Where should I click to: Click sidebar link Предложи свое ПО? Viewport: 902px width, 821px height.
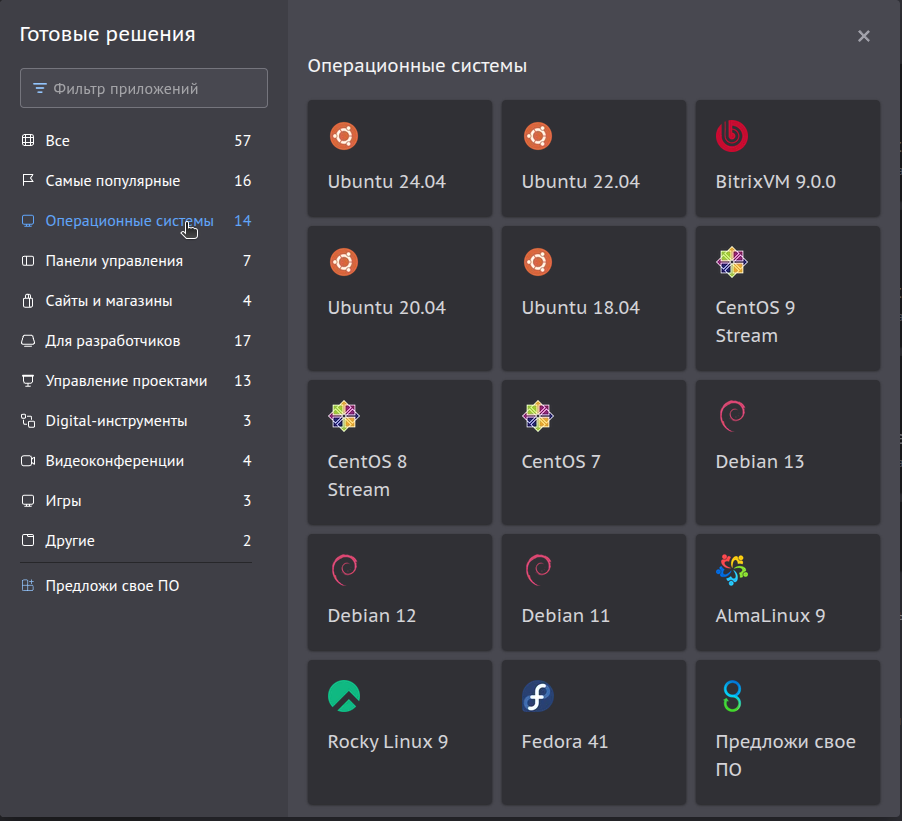coord(112,586)
